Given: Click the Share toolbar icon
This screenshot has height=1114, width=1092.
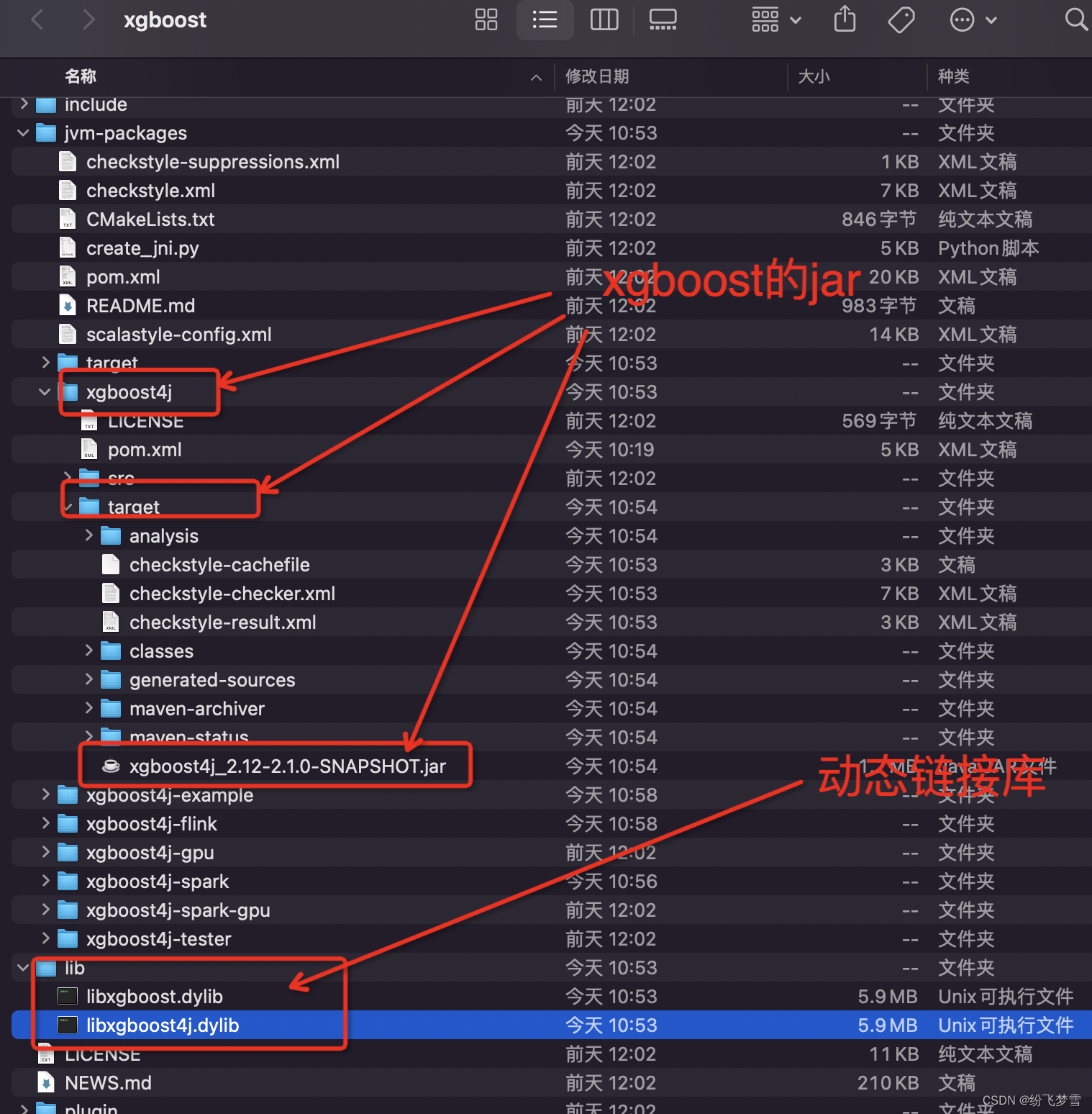Looking at the screenshot, I should click(845, 19).
